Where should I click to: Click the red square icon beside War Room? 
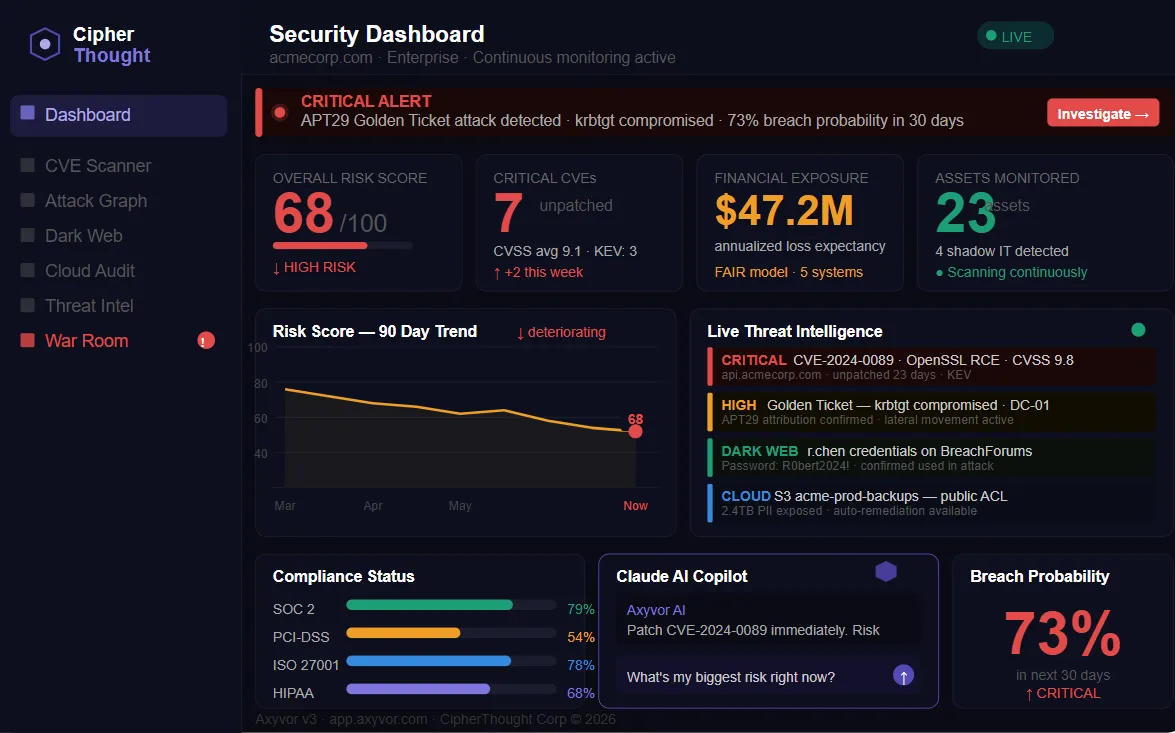point(28,340)
